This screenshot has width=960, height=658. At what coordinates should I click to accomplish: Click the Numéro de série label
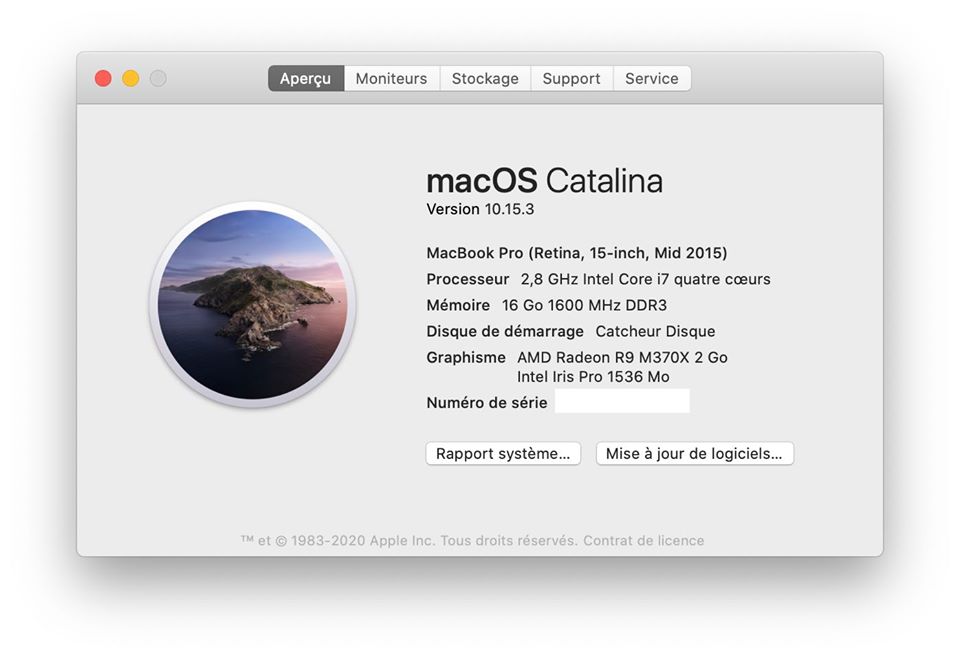(x=487, y=403)
